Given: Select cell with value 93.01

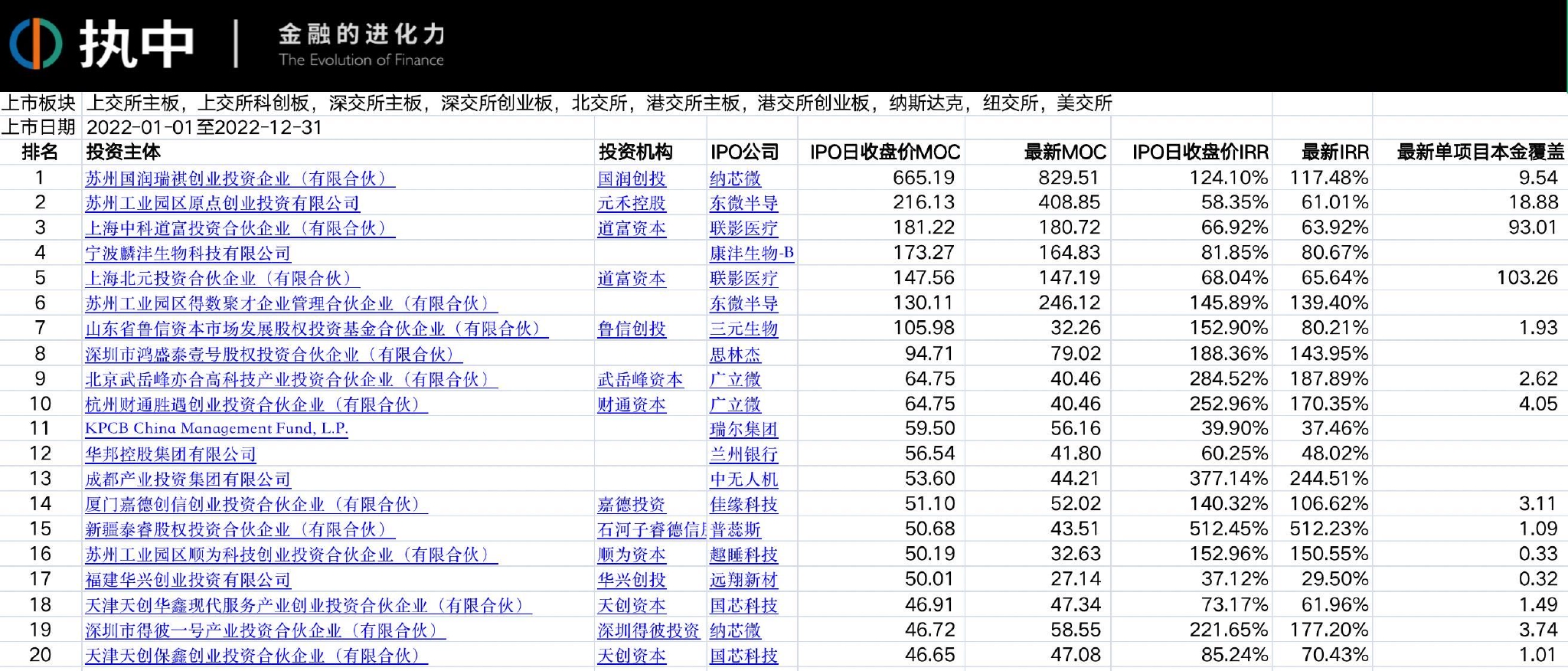Looking at the screenshot, I should [x=1532, y=227].
